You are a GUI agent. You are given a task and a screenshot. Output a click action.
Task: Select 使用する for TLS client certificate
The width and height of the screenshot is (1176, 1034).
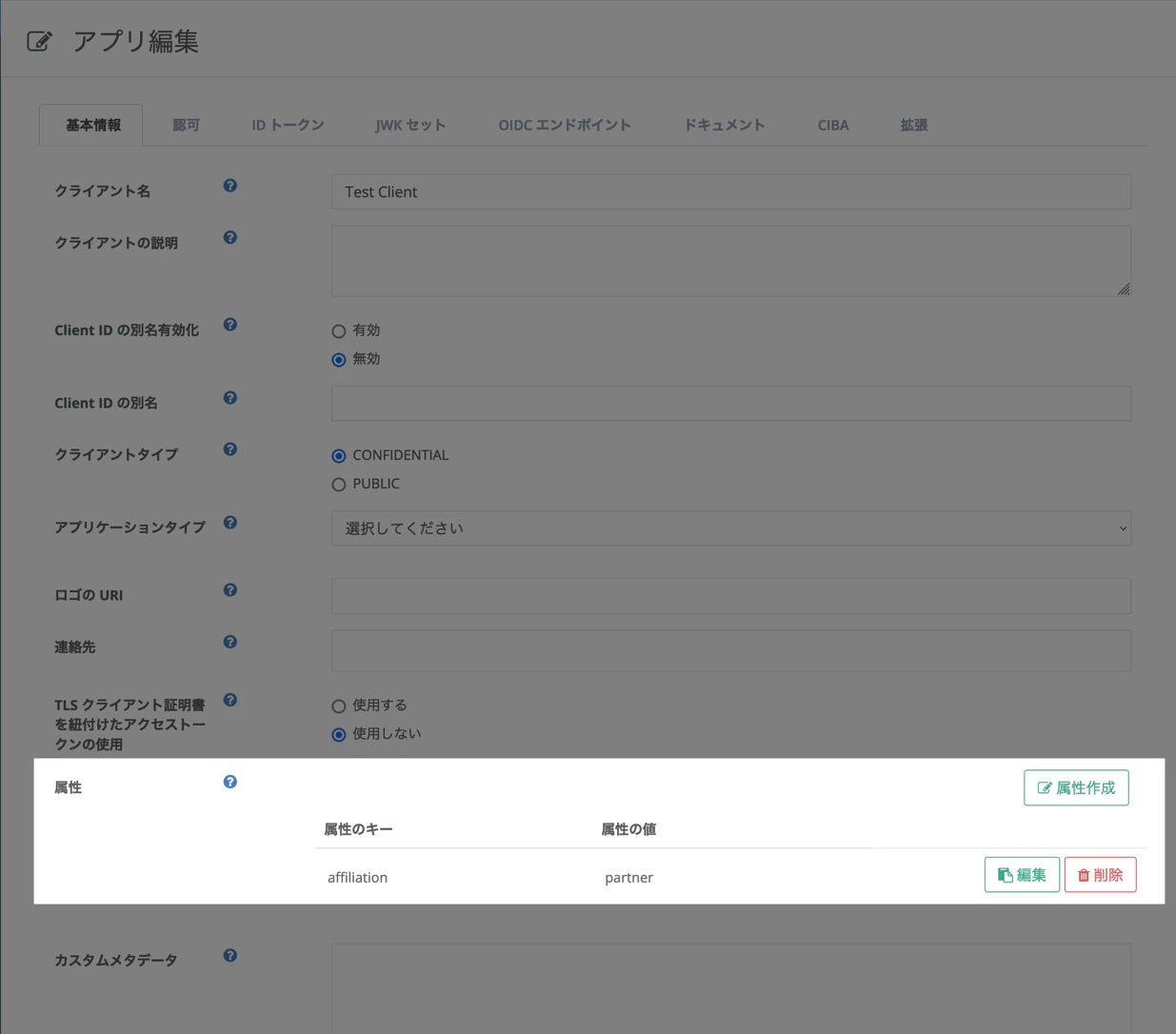click(x=338, y=706)
